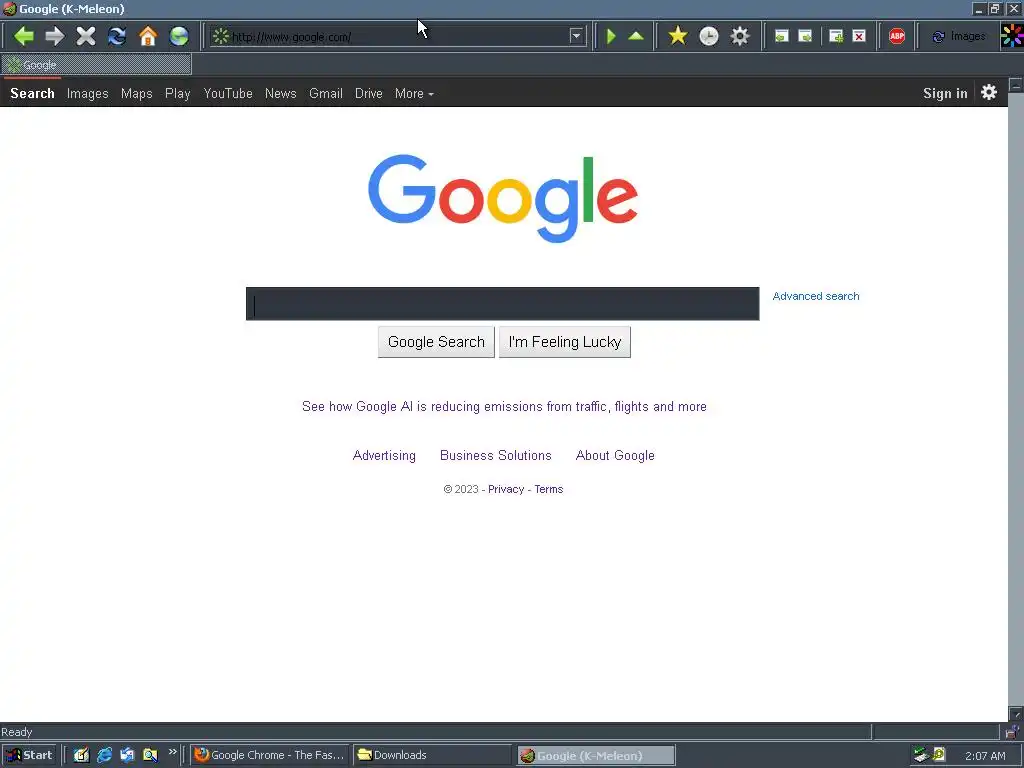Click the globe search icon in toolbar
Image resolution: width=1024 pixels, height=768 pixels.
point(179,36)
